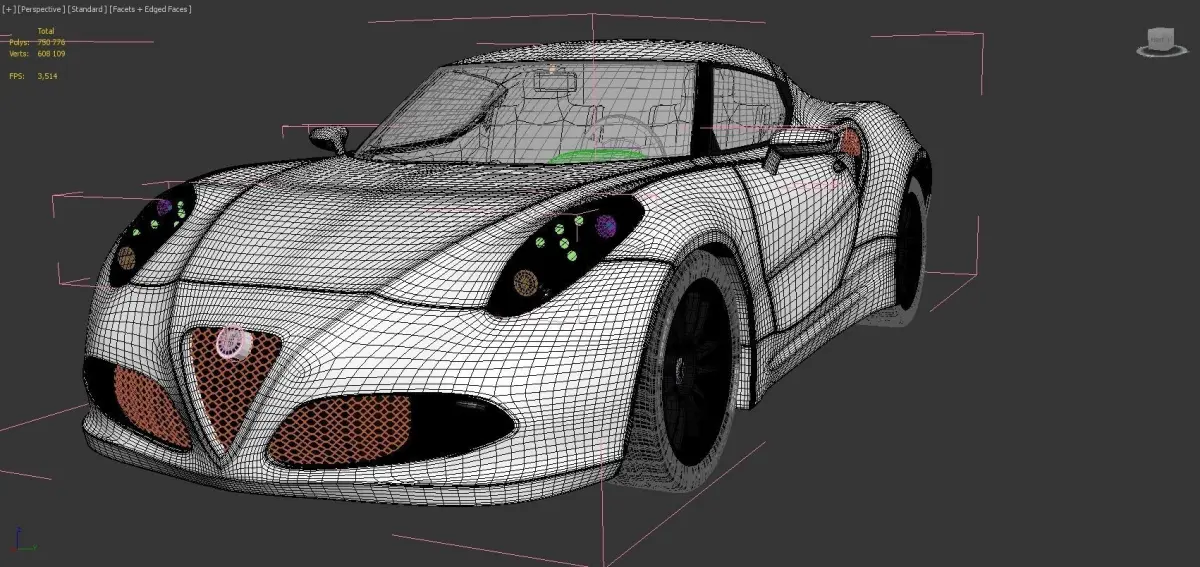
Task: Open the Perspective point-of-view viewport menu
Action: coord(42,9)
